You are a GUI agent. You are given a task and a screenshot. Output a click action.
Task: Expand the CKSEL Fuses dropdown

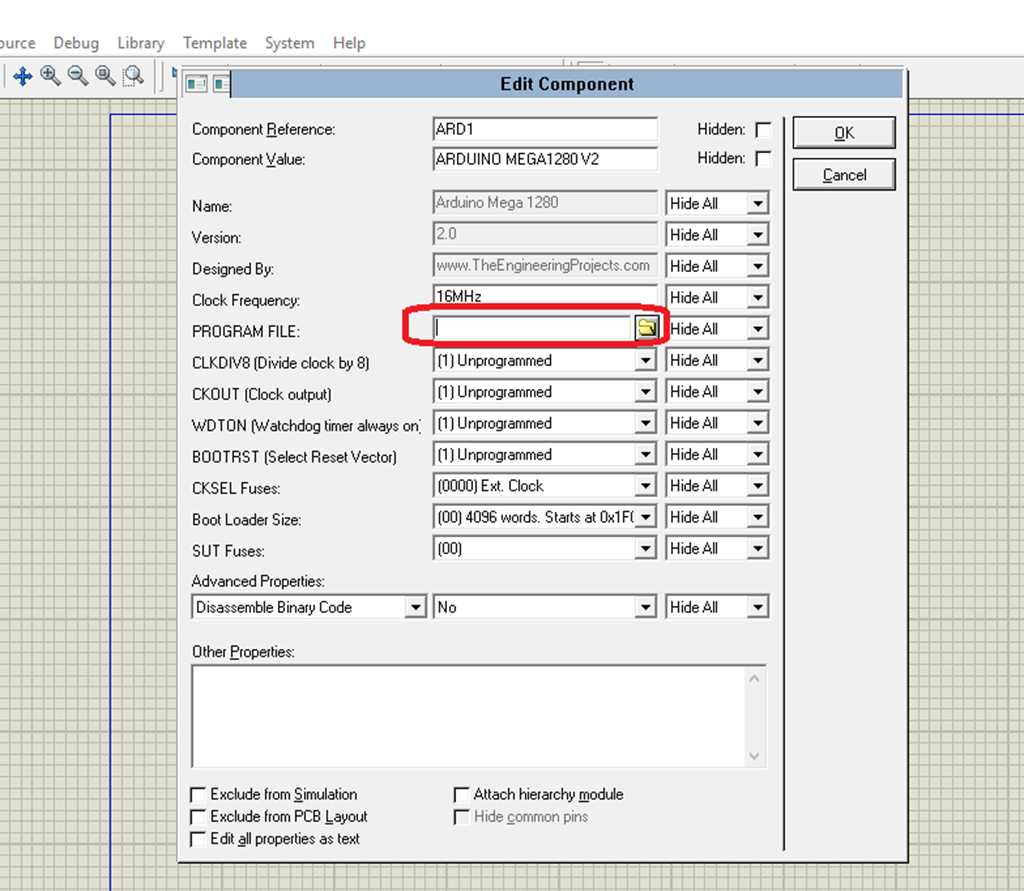646,486
